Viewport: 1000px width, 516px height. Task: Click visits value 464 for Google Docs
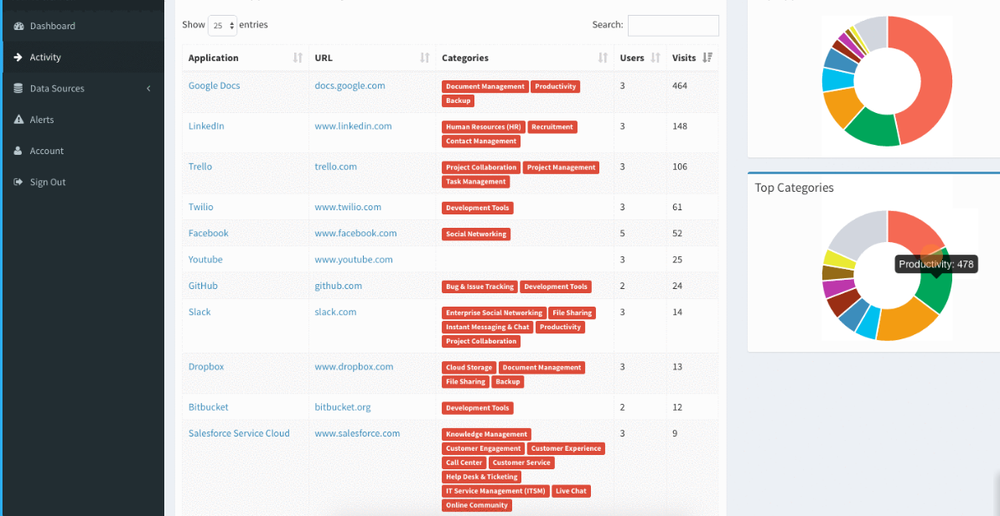coord(680,85)
